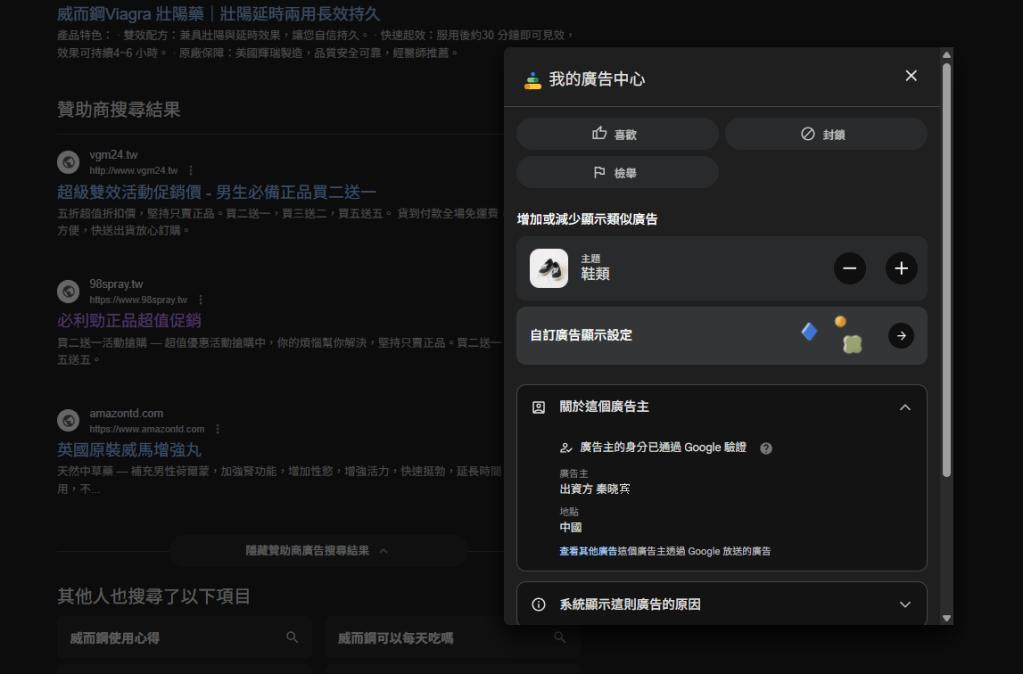Collapse 隱藏贊助商廣告搜尋結果 toggle
1023x674 pixels.
point(317,551)
